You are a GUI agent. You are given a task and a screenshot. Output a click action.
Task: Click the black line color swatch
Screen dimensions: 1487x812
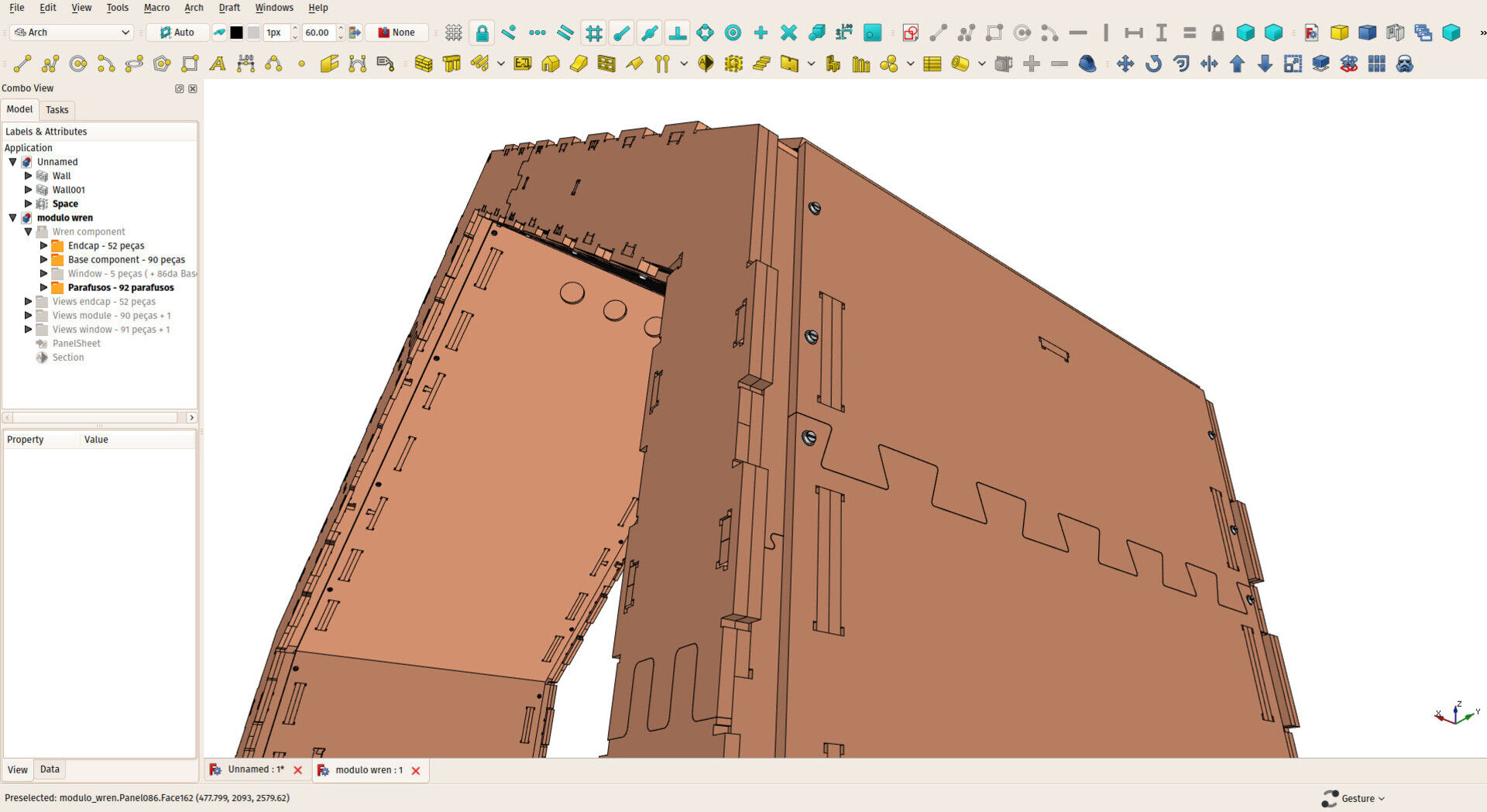click(x=236, y=33)
